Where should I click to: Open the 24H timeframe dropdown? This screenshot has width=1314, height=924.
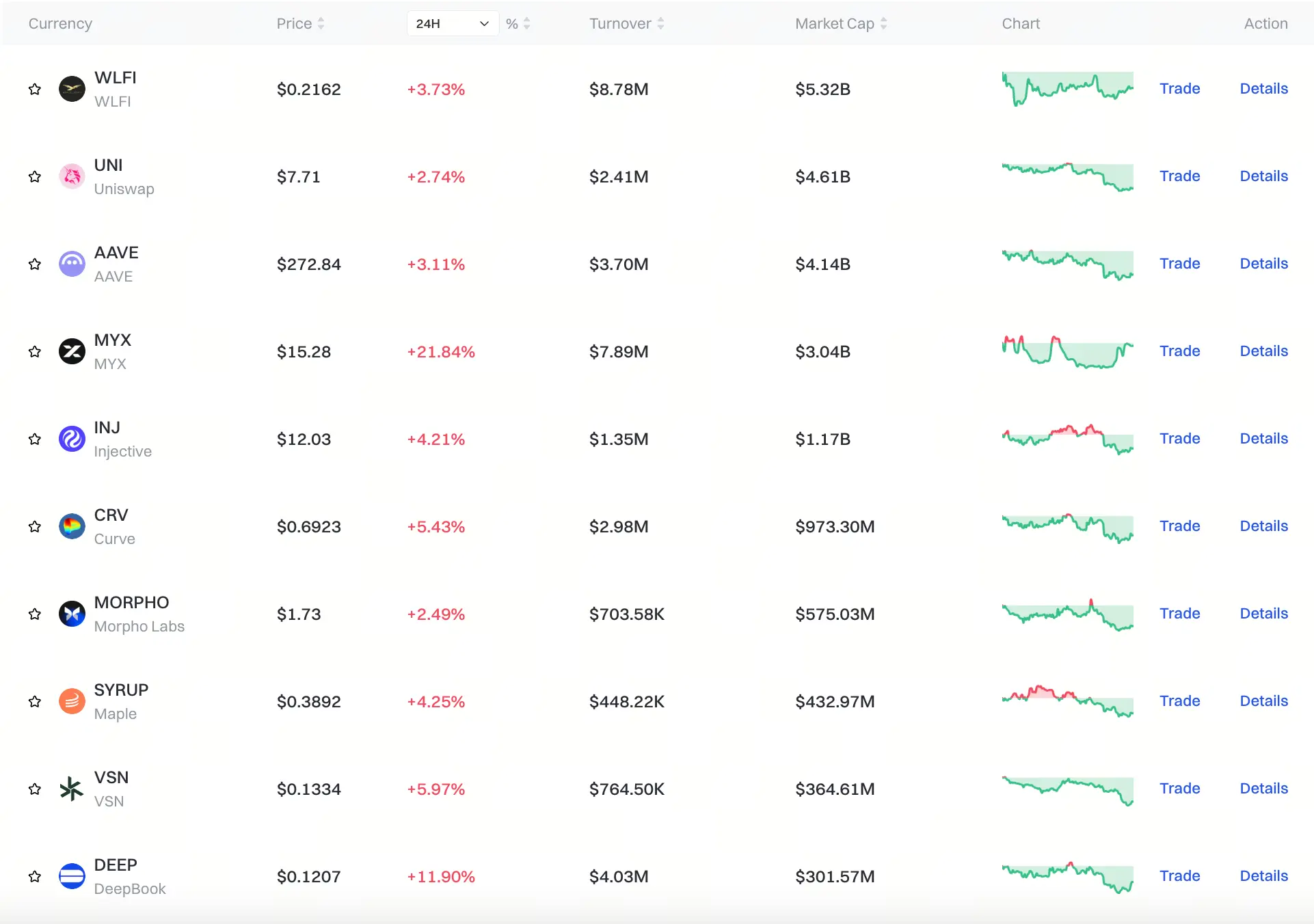453,23
